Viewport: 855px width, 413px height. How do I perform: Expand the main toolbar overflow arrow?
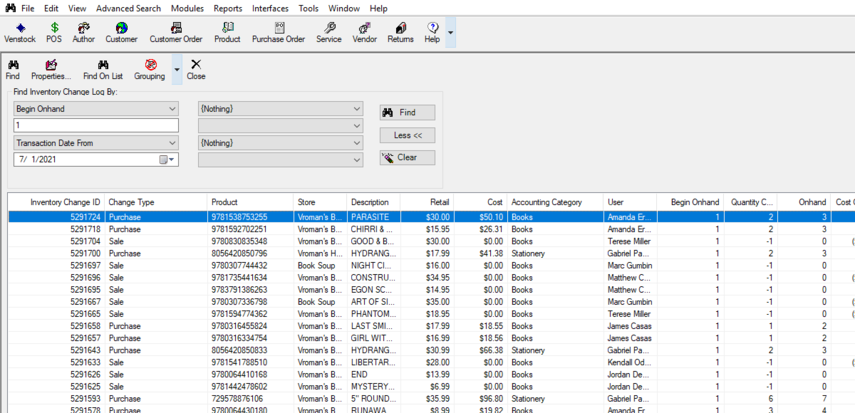click(x=450, y=33)
